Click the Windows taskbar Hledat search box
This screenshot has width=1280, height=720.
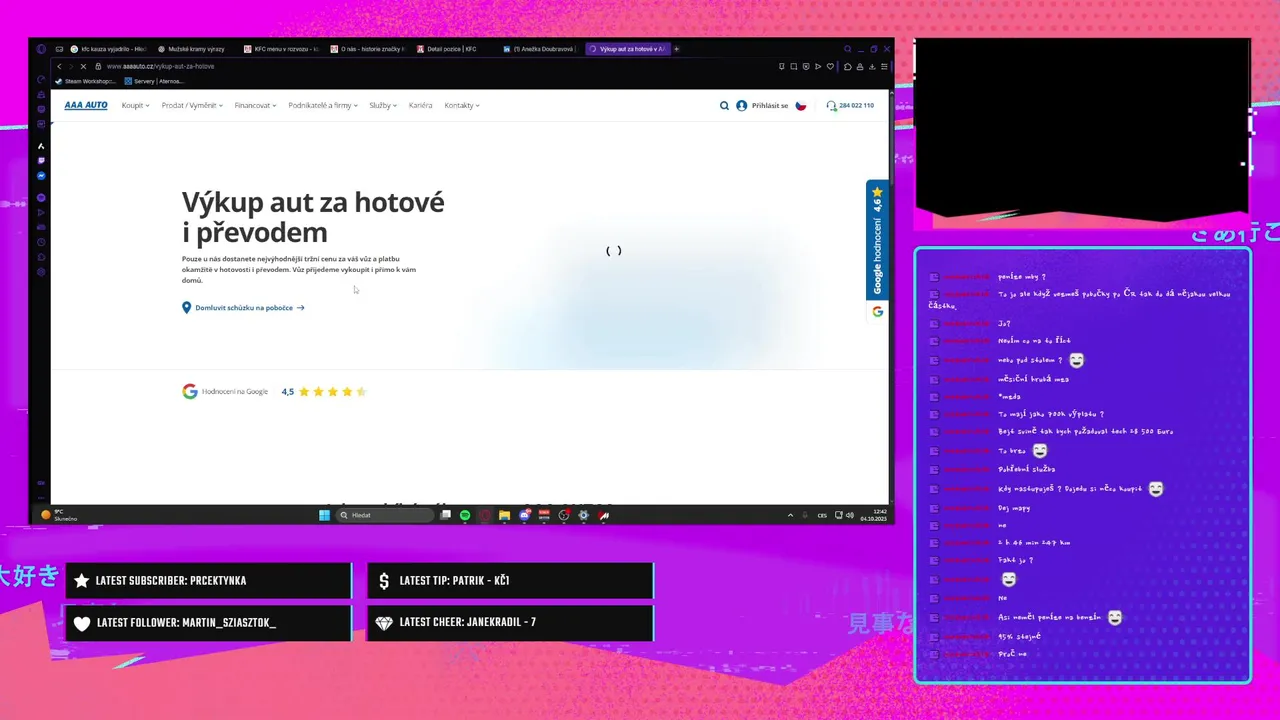point(385,515)
